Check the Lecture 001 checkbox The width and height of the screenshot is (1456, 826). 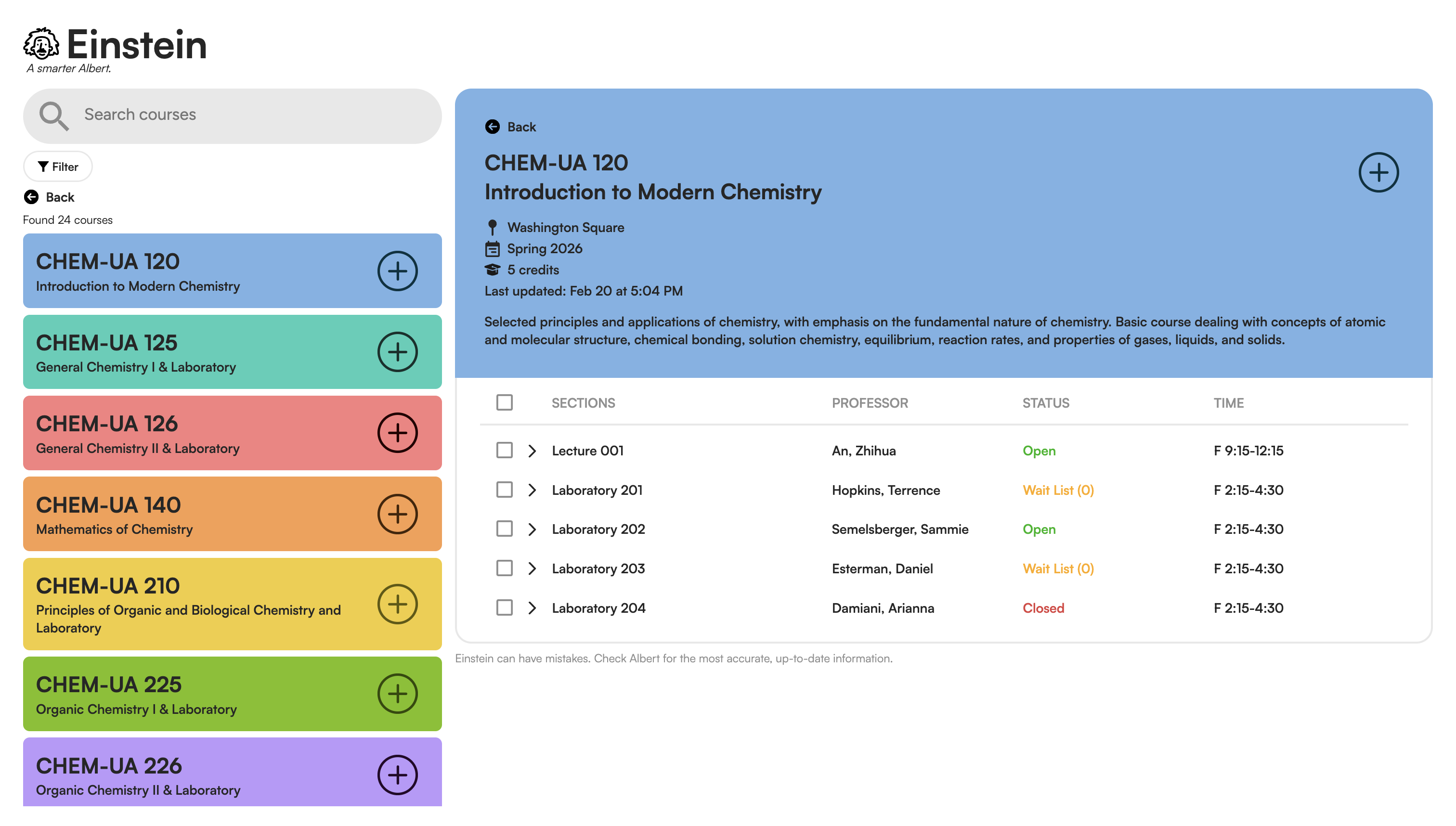tap(505, 451)
